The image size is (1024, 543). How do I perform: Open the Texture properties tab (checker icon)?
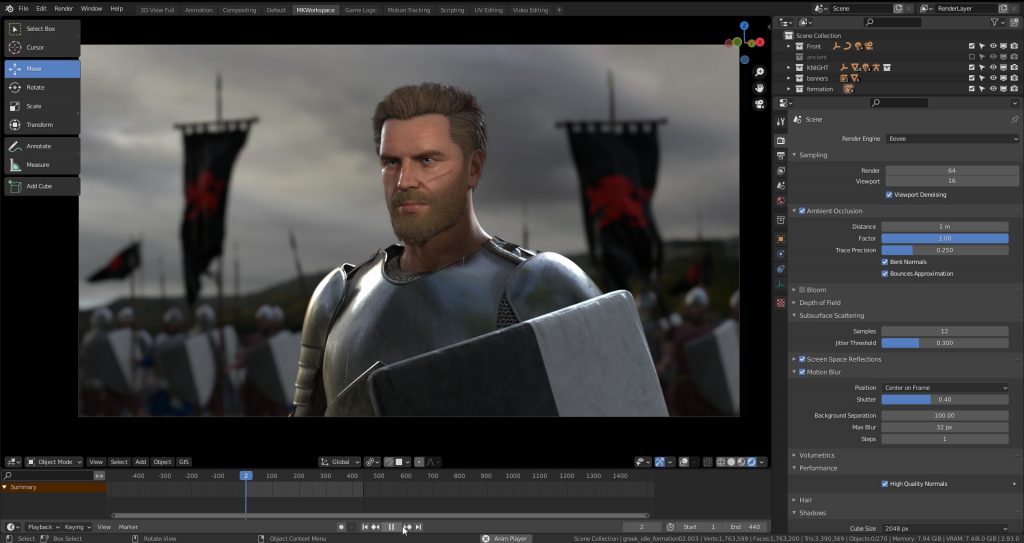point(780,303)
